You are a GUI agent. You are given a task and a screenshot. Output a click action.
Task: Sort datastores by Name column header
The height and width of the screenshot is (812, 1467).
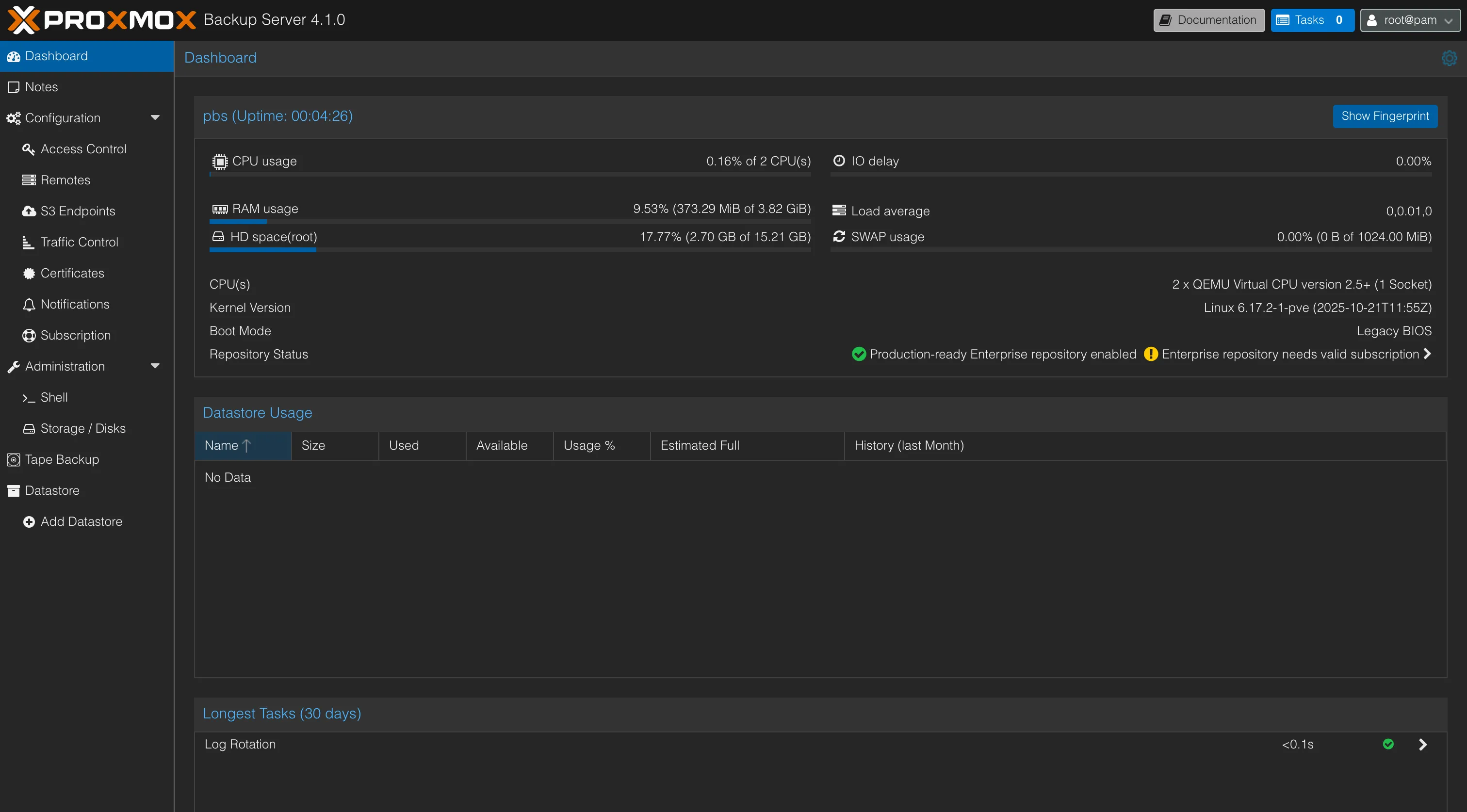pos(243,445)
